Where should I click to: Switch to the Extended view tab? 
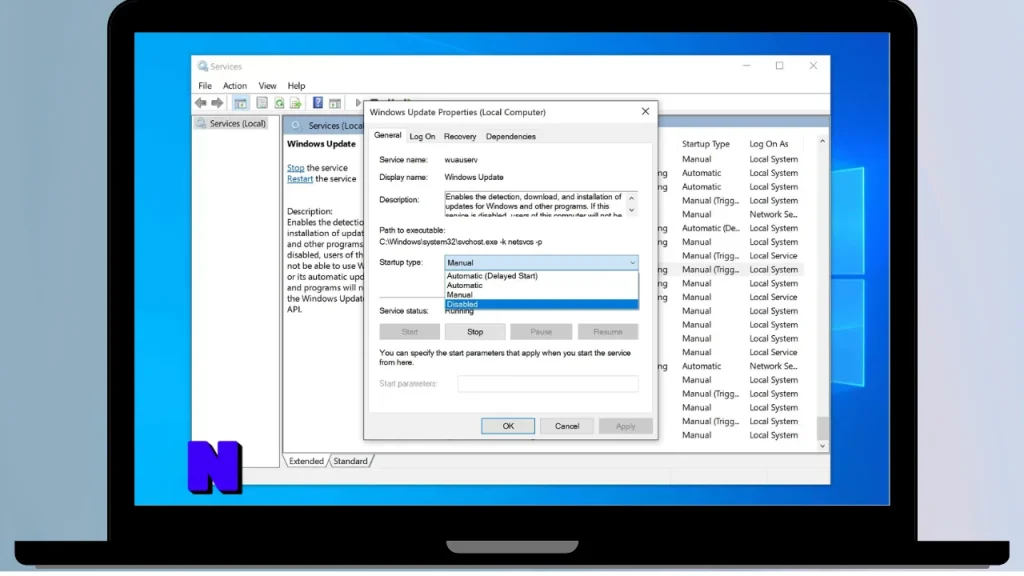306,461
